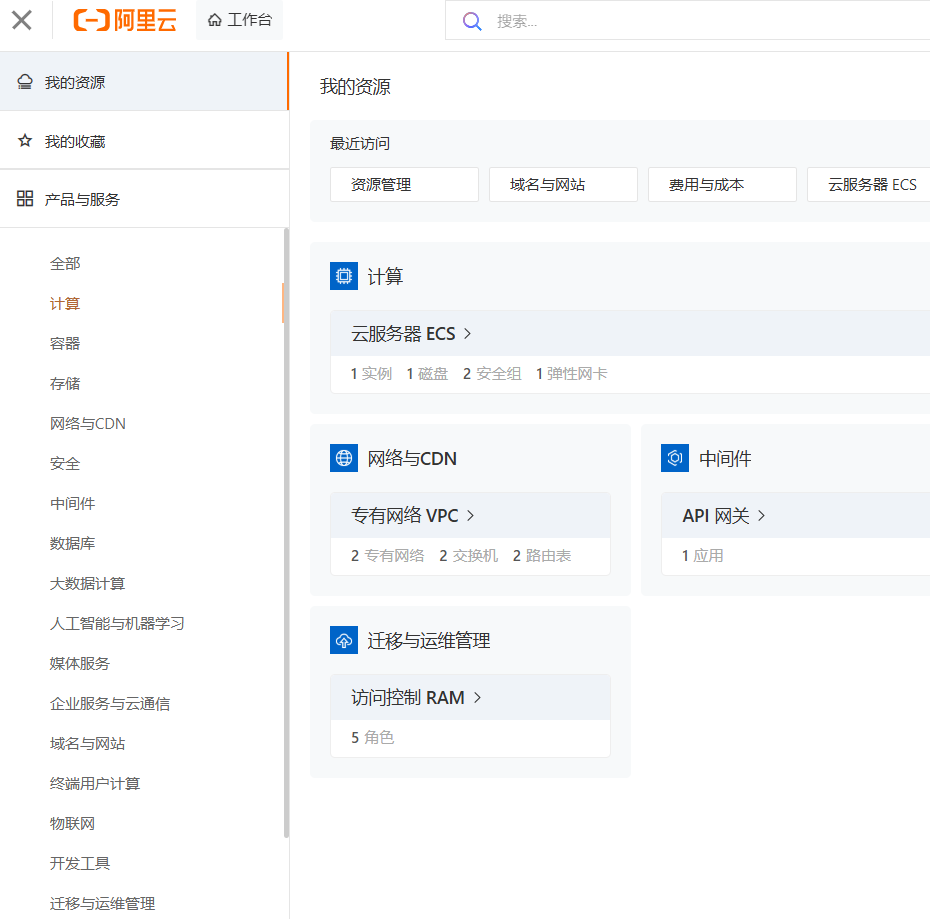Open recently visited 费用与成本
This screenshot has height=919, width=930.
(722, 185)
